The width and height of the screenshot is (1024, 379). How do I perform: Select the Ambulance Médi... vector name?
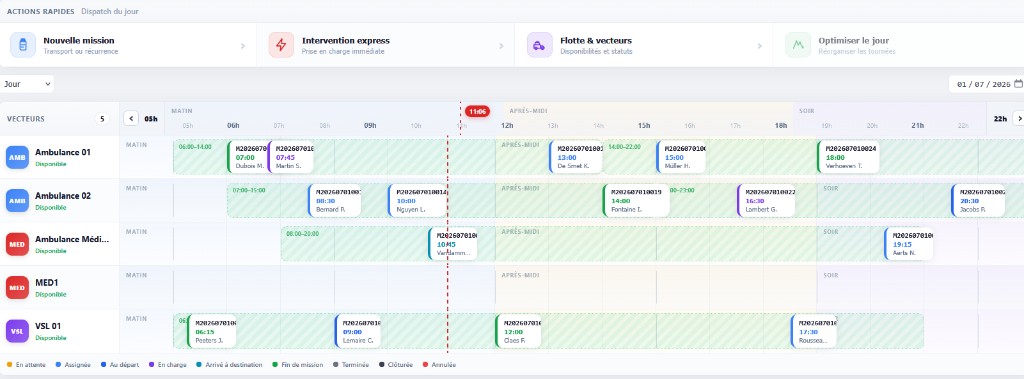click(72, 239)
